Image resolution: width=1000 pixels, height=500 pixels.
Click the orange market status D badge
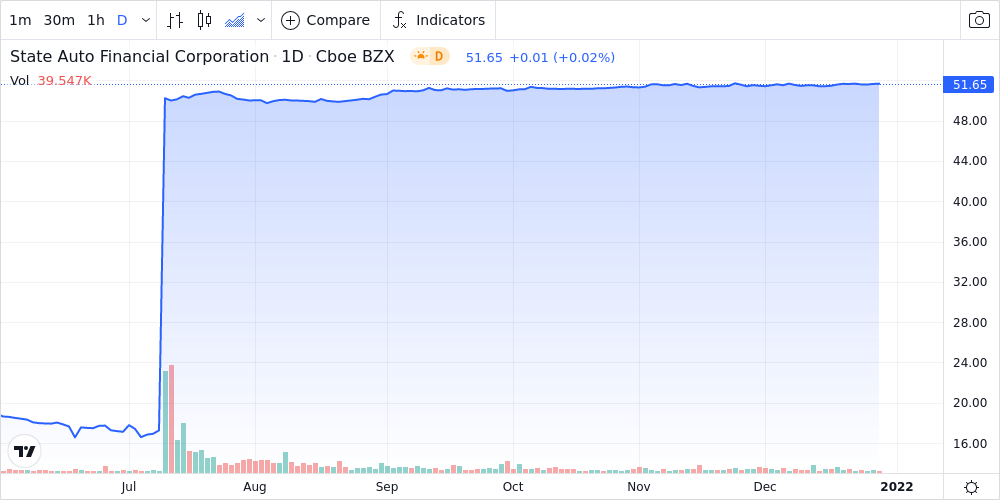(430, 57)
